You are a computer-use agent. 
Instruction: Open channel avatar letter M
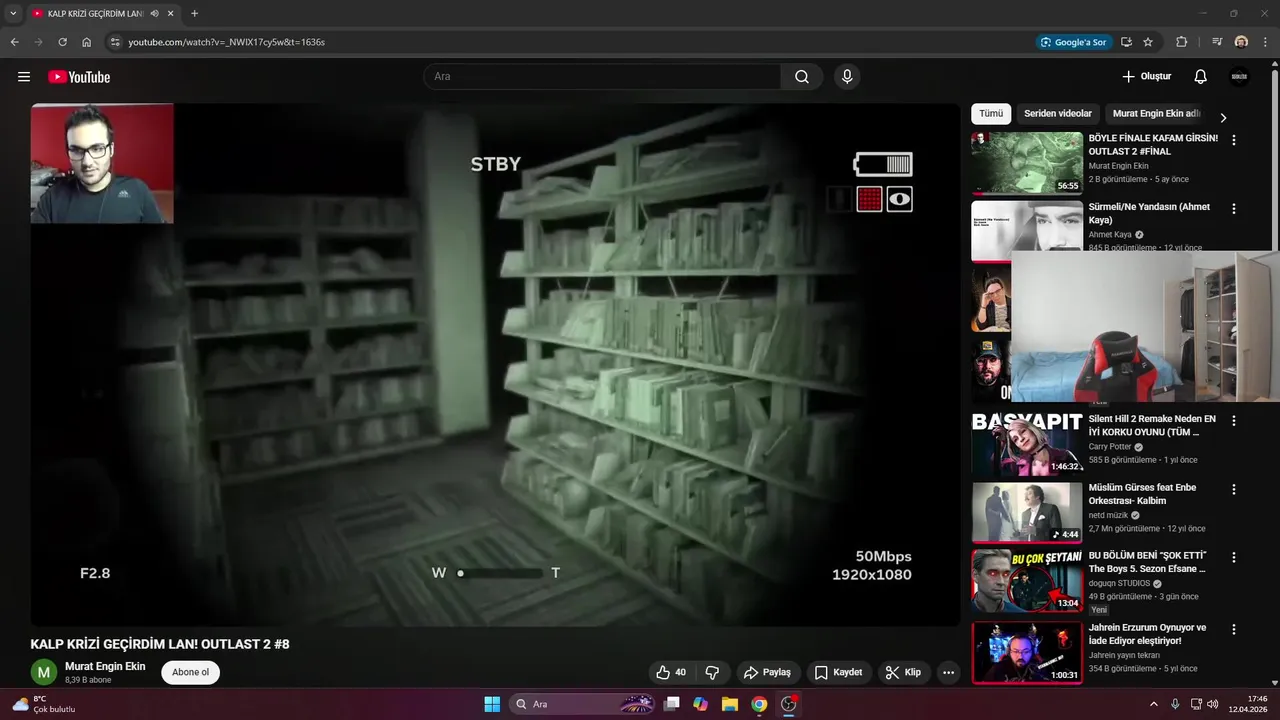43,673
